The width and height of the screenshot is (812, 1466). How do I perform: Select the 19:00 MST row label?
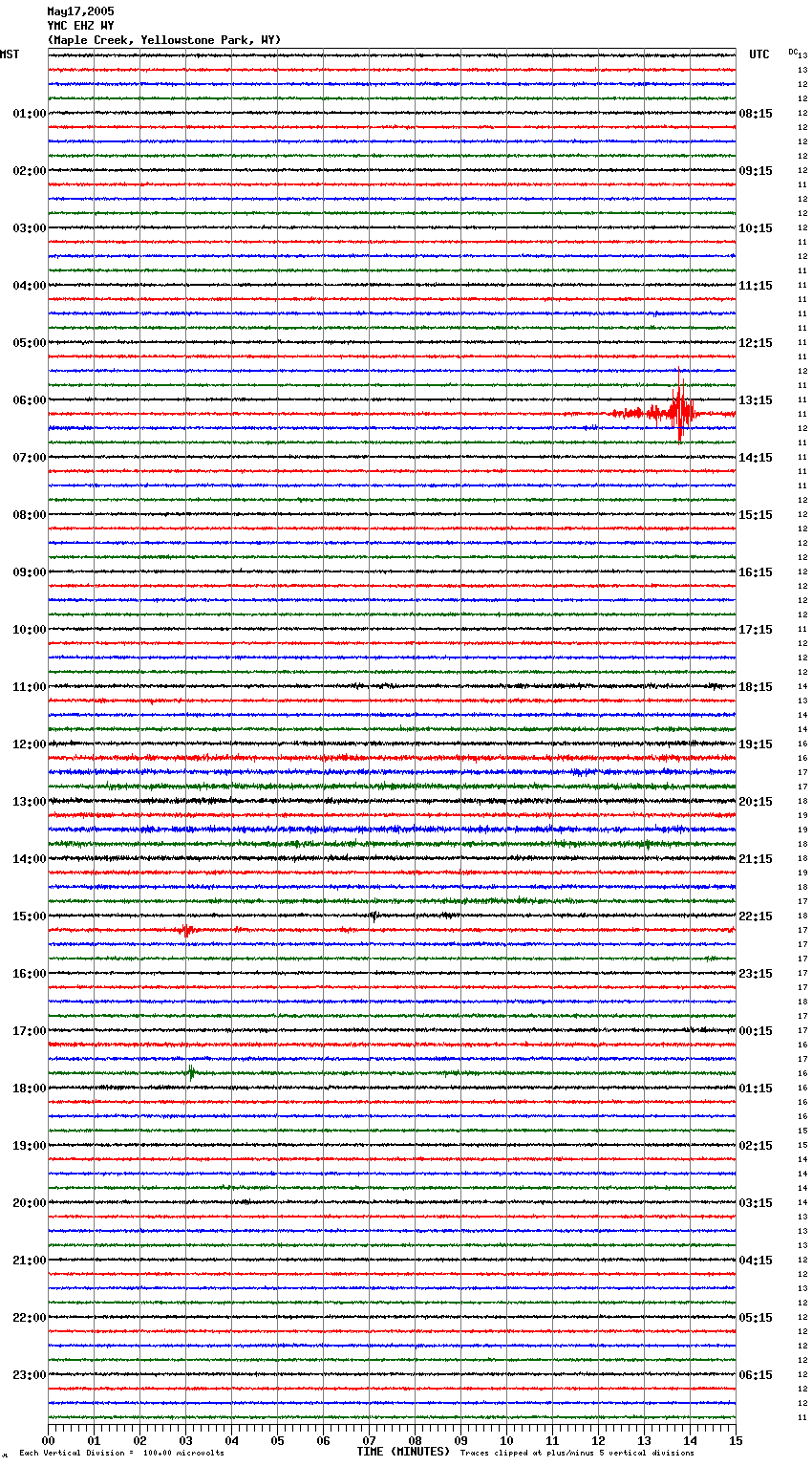(x=30, y=1146)
